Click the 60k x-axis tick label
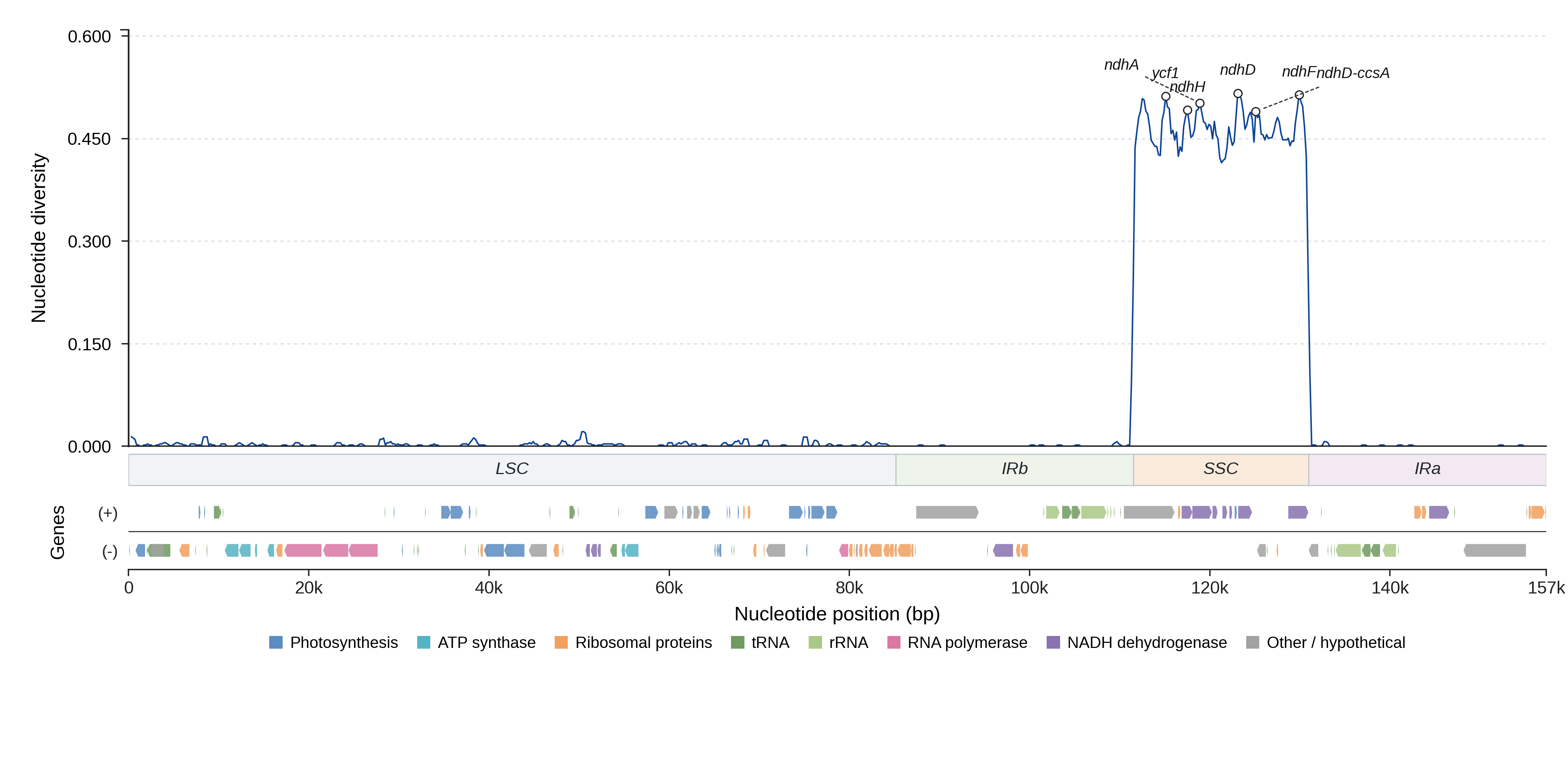1568x763 pixels. pyautogui.click(x=669, y=588)
